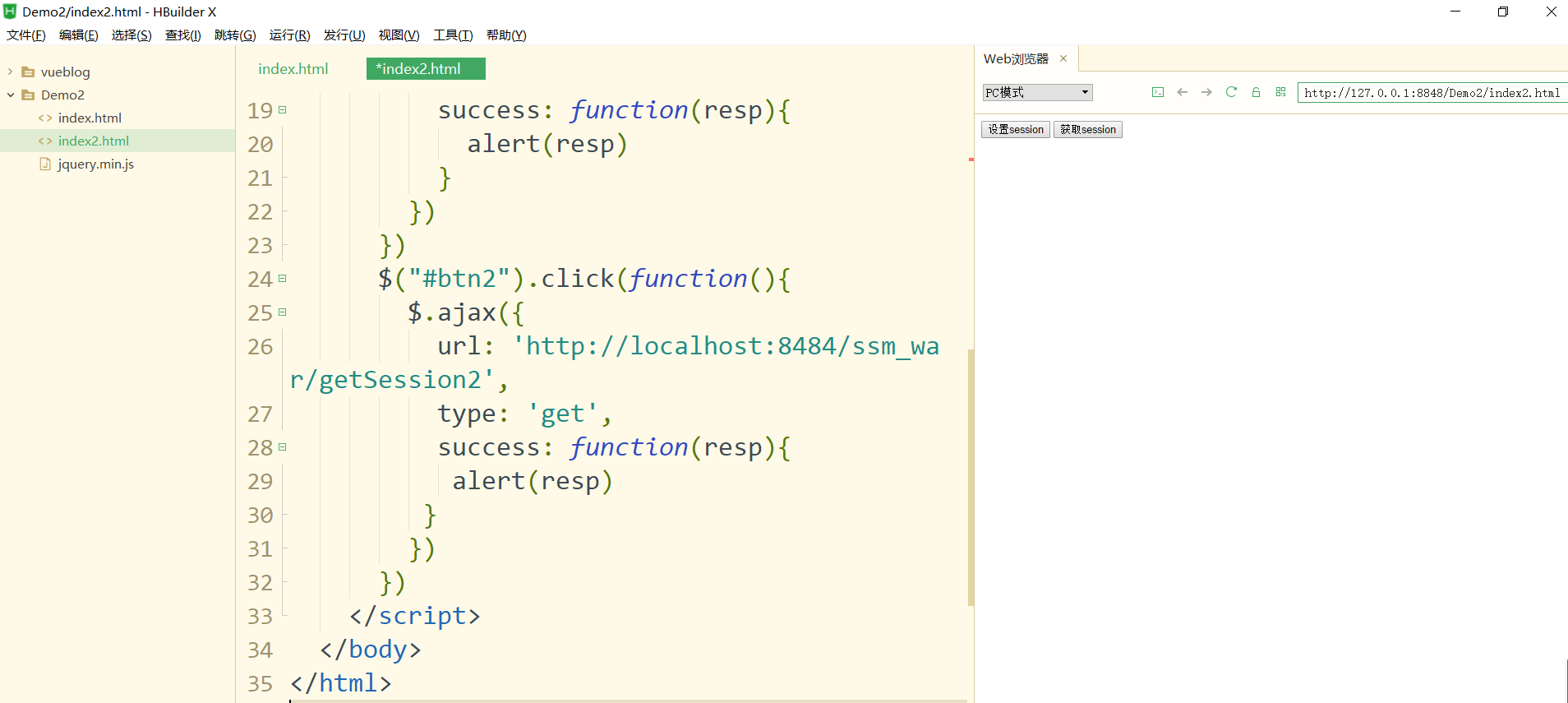Expand the vueblog project folder
1568x703 pixels.
(x=10, y=72)
